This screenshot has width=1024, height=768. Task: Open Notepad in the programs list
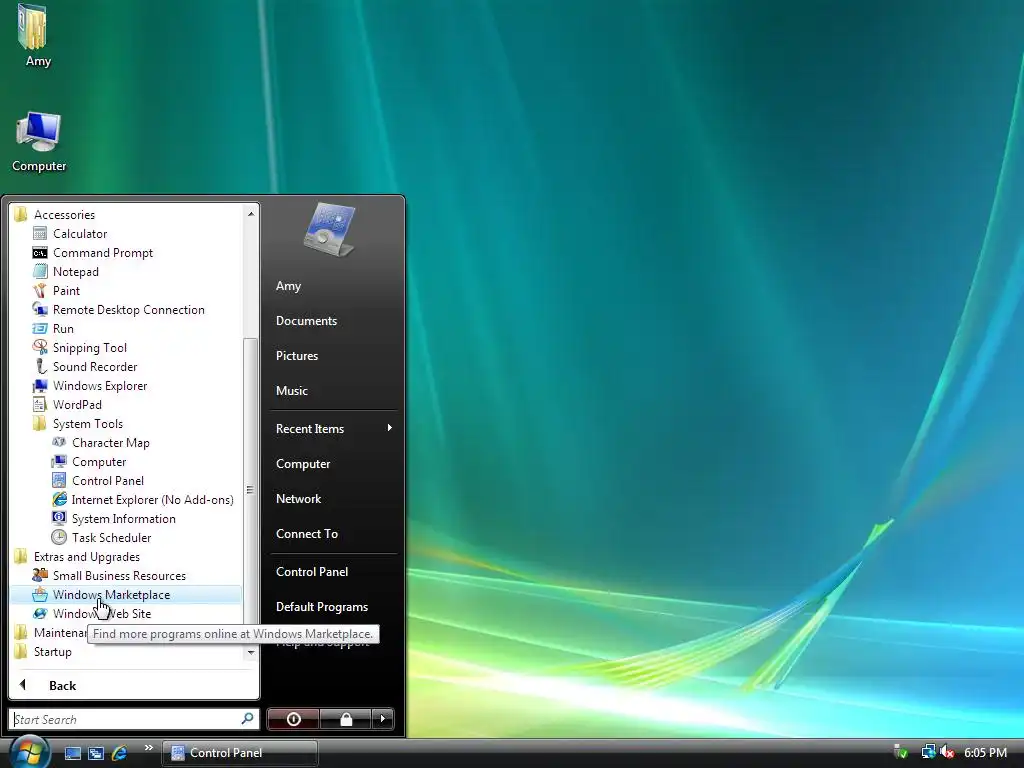click(76, 272)
